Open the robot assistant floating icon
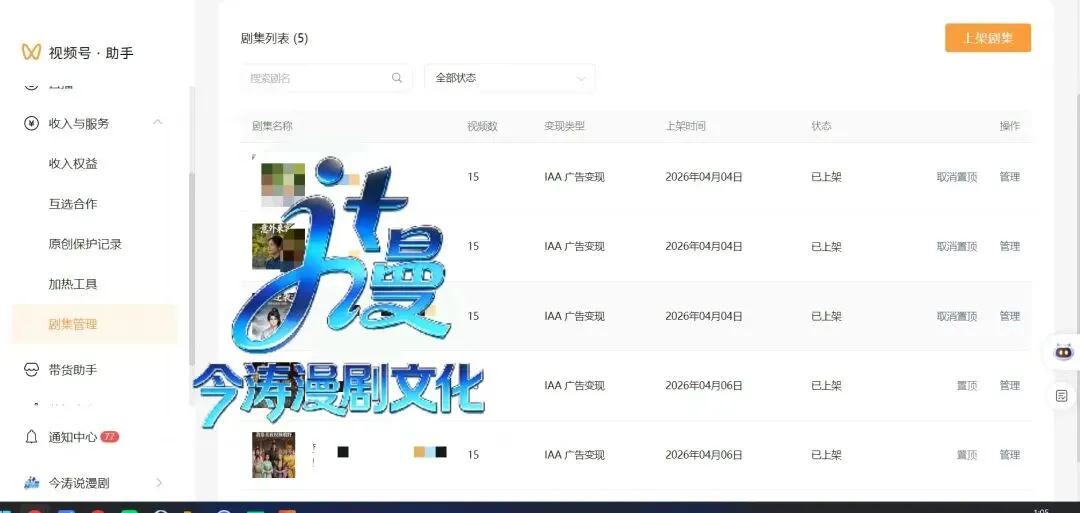This screenshot has height=513, width=1080. pos(1063,351)
